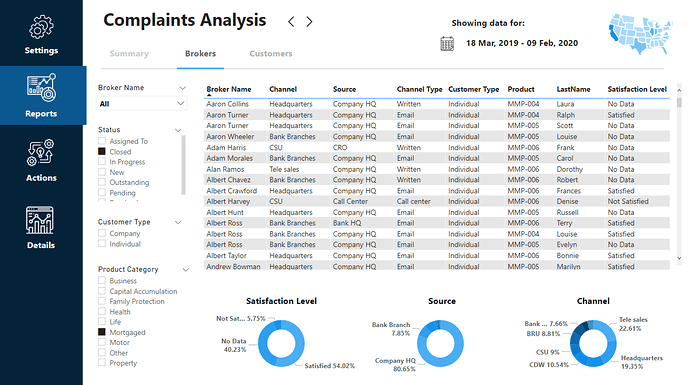Open the Settings gear icon
Viewport: 690px width, 385px height.
41,27
